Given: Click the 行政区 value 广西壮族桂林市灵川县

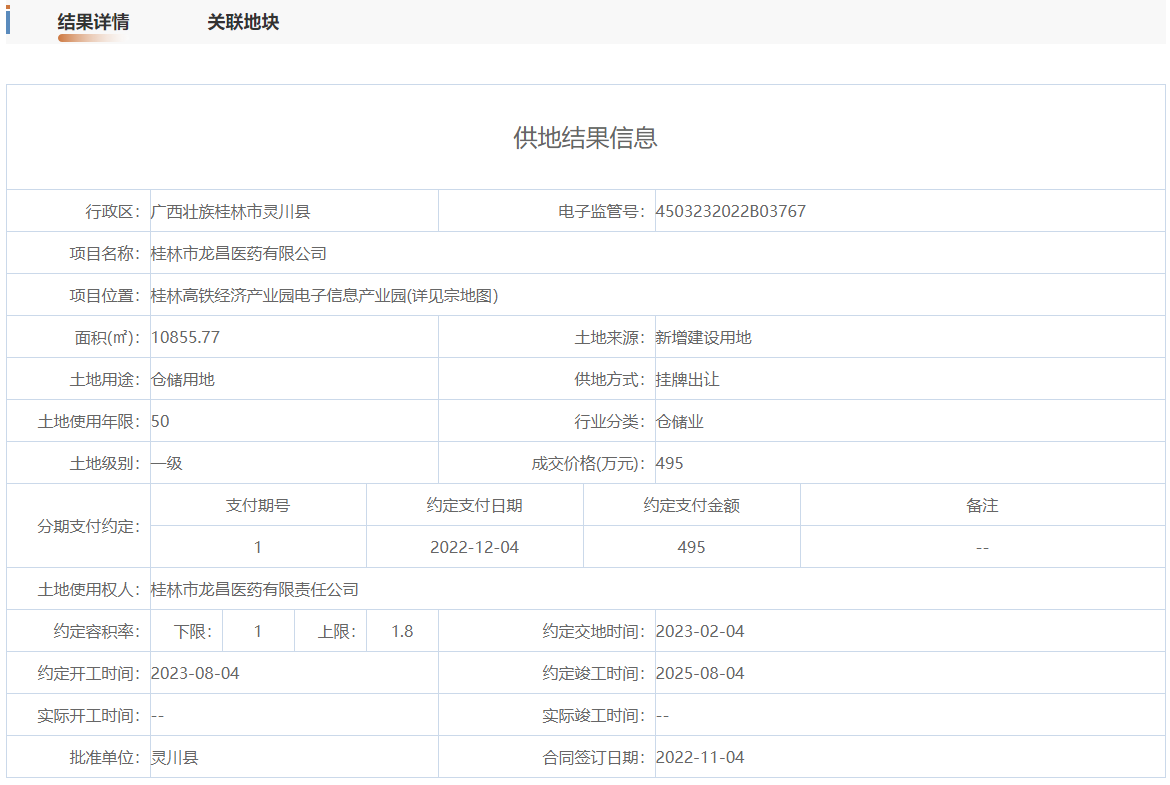Looking at the screenshot, I should (x=230, y=212).
